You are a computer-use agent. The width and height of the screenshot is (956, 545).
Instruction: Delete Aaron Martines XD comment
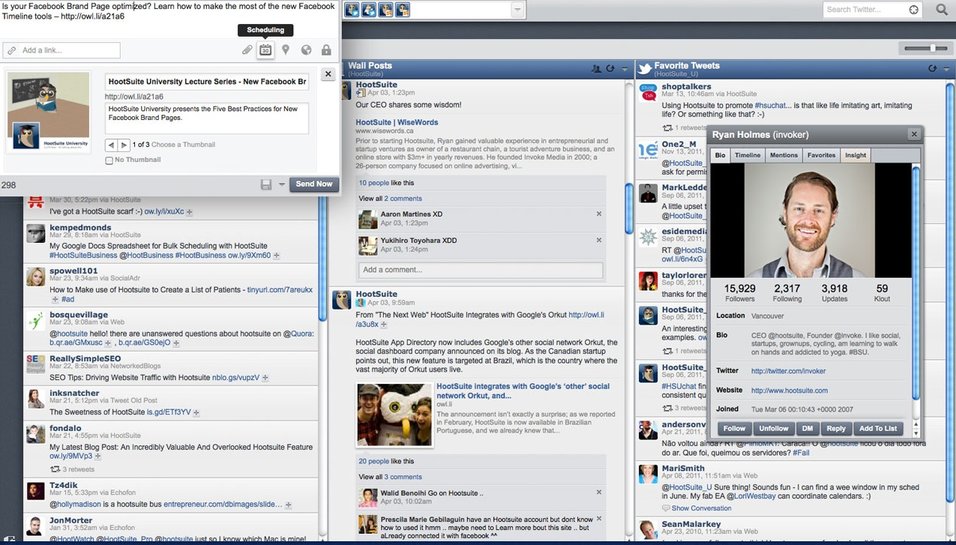coord(599,214)
